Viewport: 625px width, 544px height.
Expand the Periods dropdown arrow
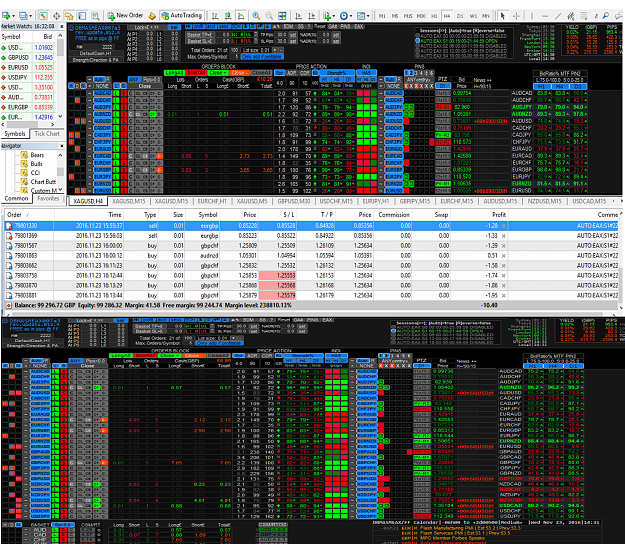tap(351, 16)
